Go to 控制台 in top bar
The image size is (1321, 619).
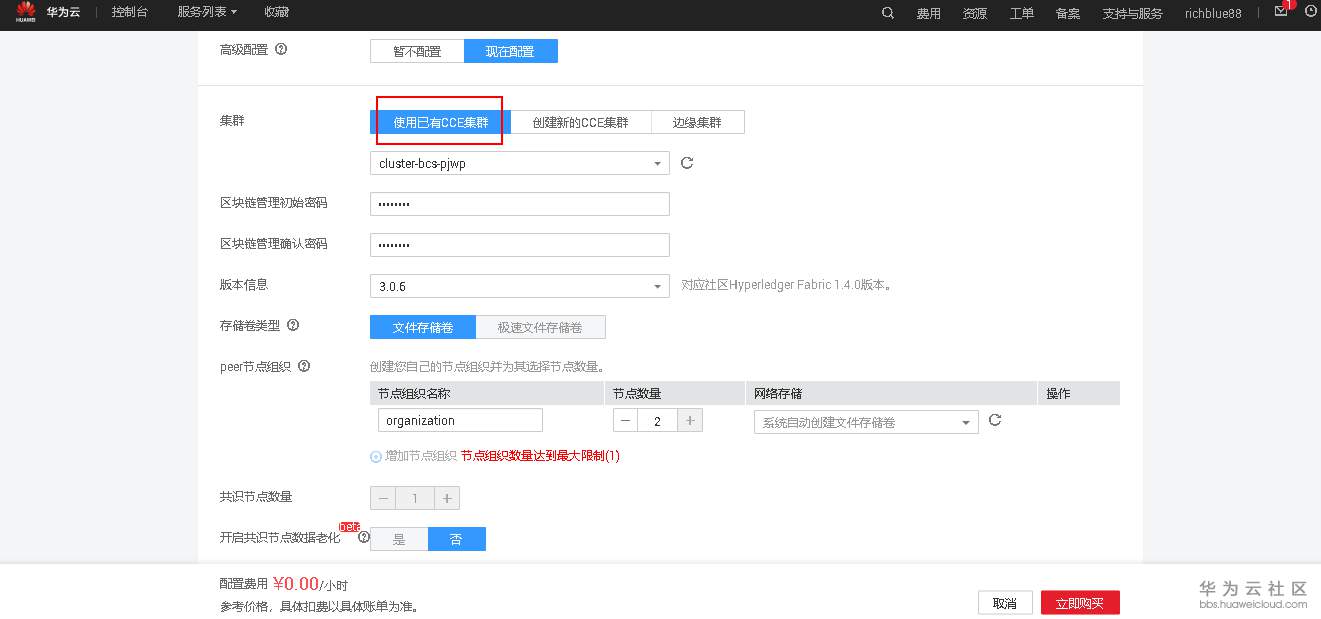pos(130,12)
